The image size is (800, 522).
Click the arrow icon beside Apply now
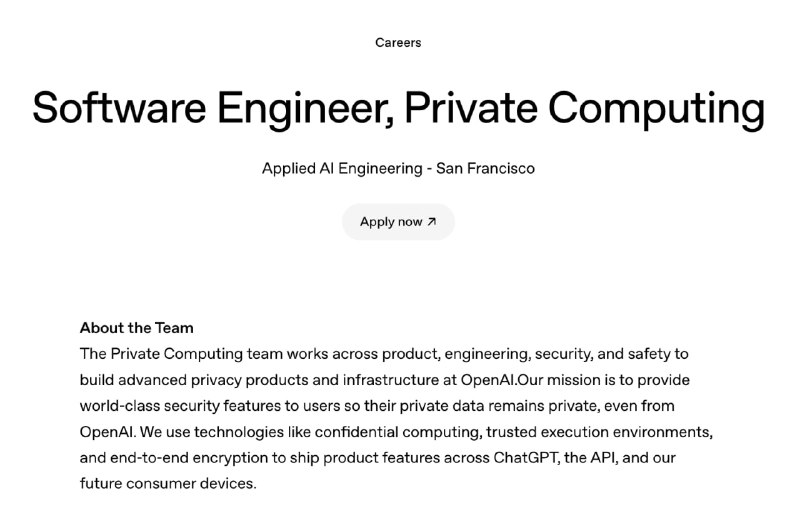point(431,222)
